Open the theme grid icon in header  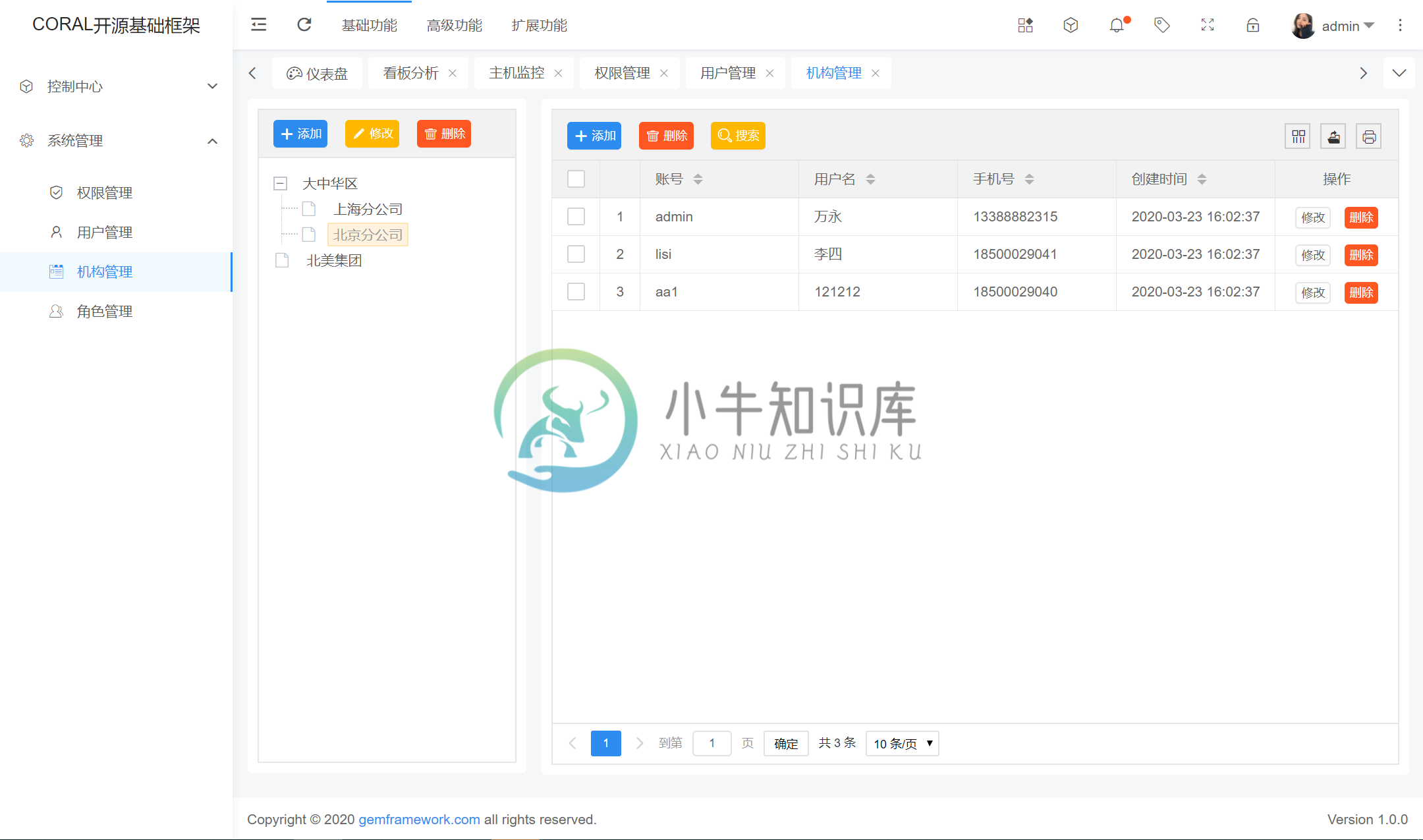pos(1025,25)
